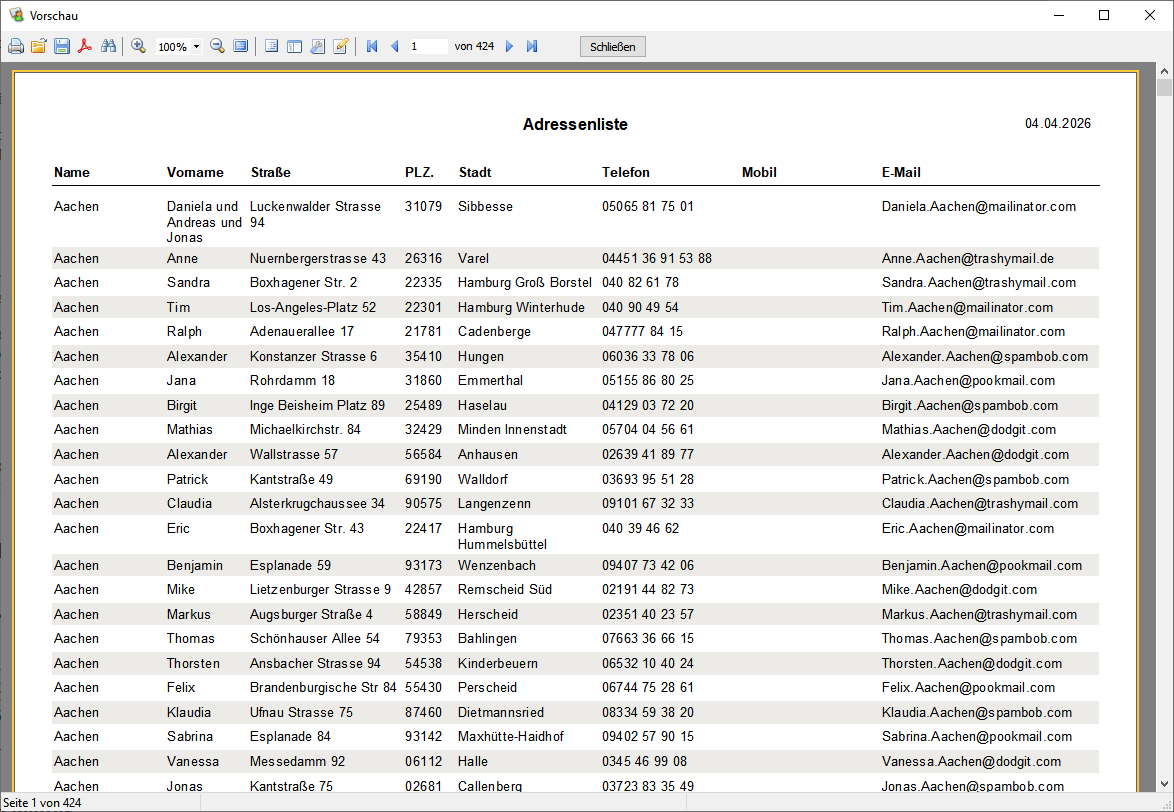Switch to full screen view
Viewport: 1174px width, 812px height.
[240, 47]
